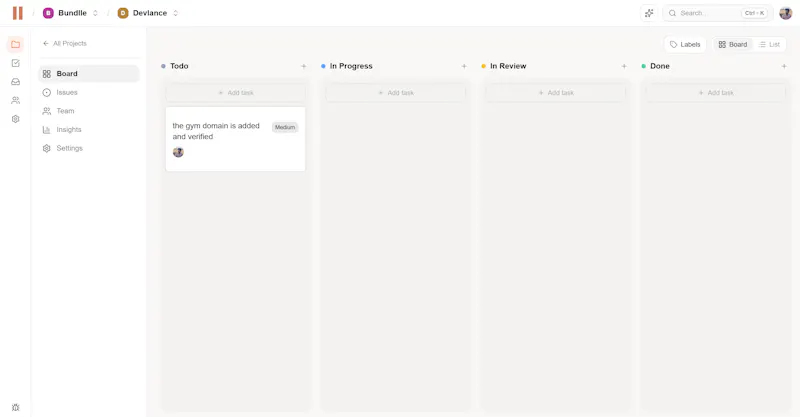The image size is (800, 417).
Task: Select Issues in the sidebar
Action: pos(89,92)
